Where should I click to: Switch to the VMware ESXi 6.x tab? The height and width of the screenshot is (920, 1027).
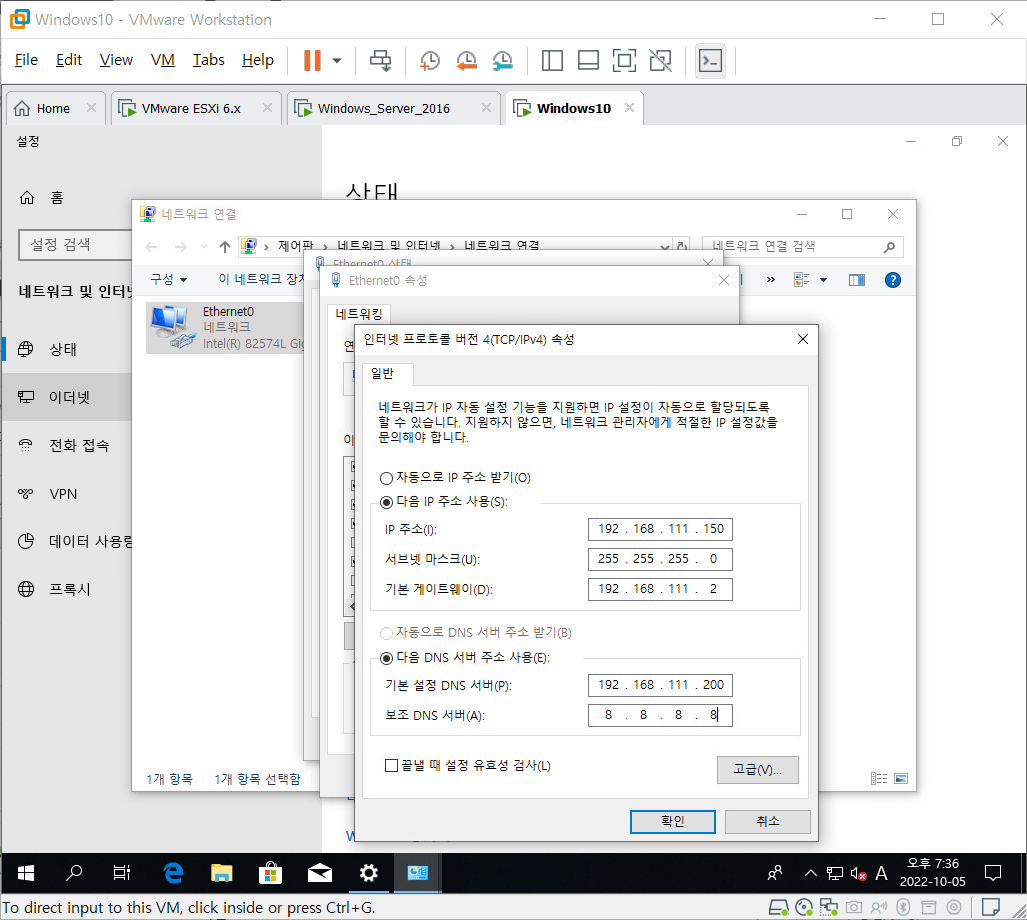tap(191, 109)
